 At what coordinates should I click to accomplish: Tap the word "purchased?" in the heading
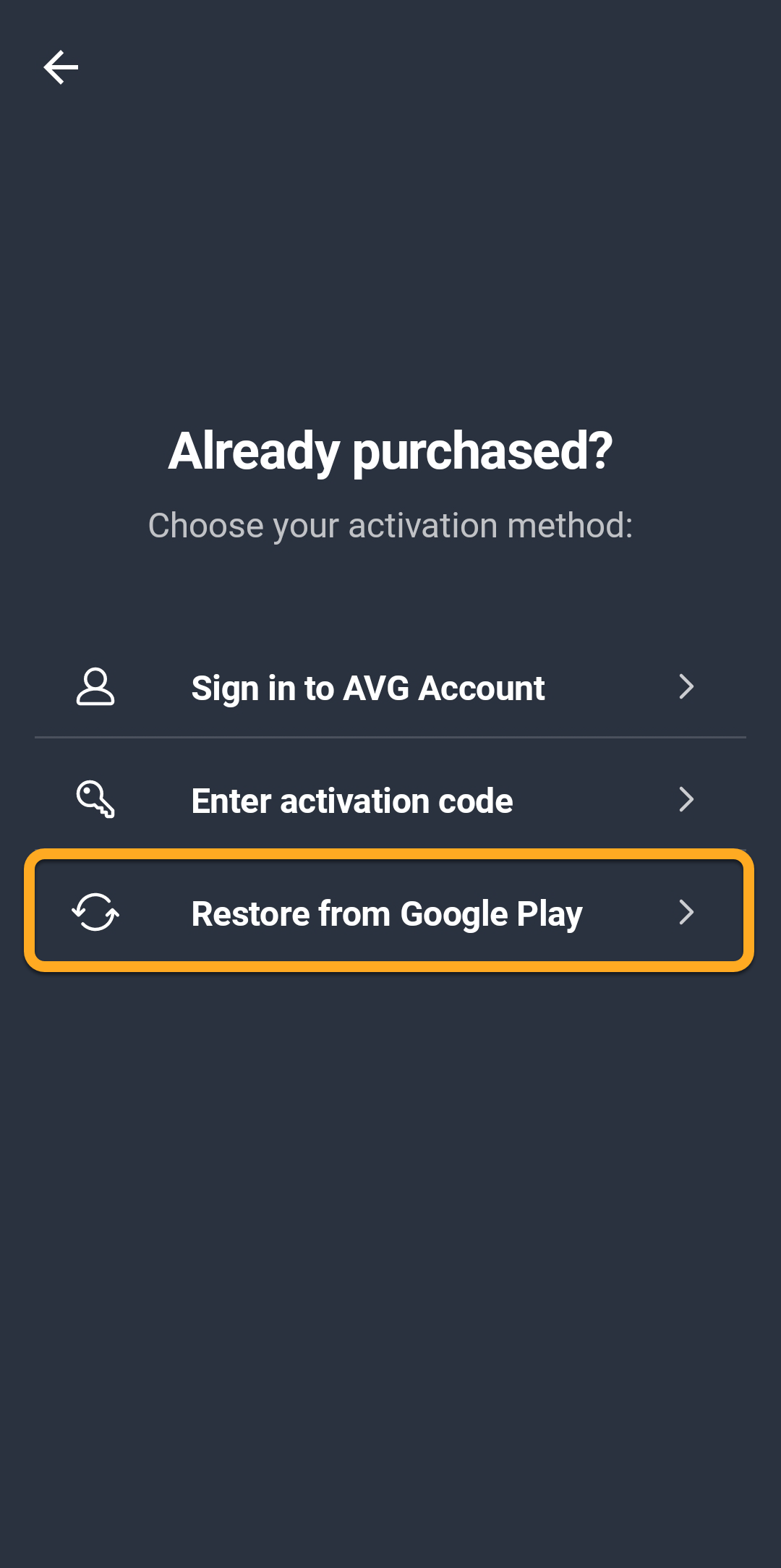pos(482,451)
